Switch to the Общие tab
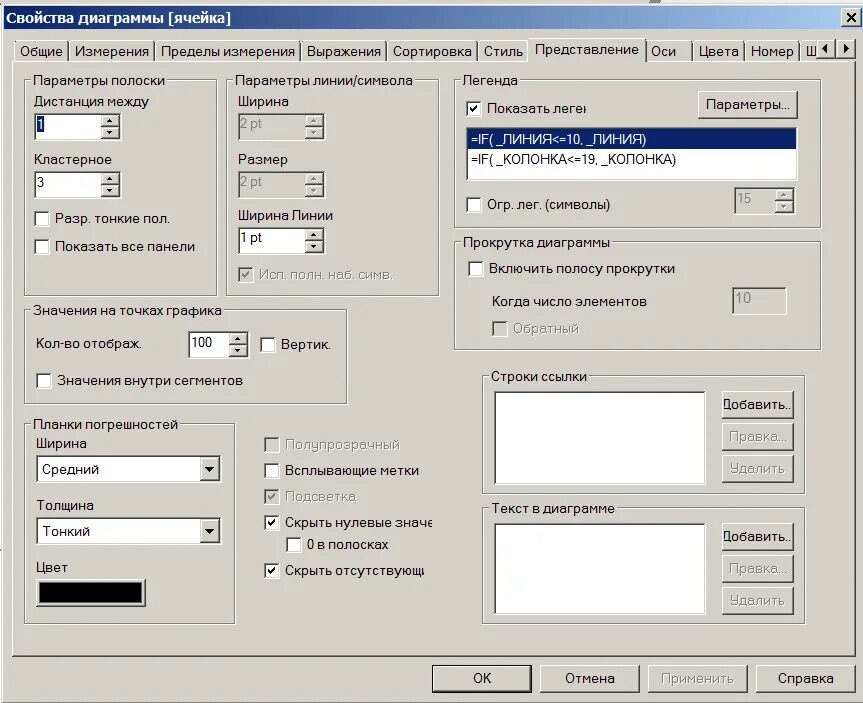863x703 pixels. click(x=41, y=51)
